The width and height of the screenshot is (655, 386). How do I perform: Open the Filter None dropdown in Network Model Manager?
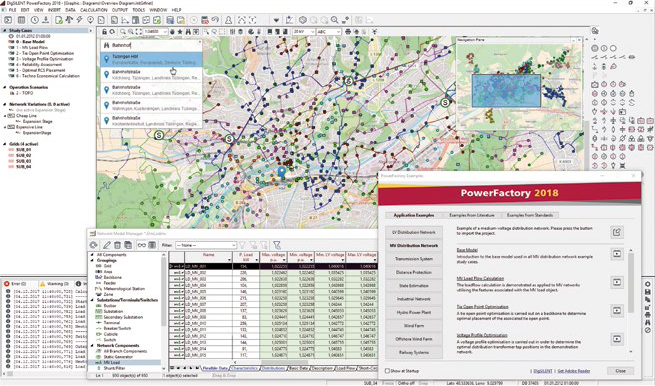(x=234, y=245)
